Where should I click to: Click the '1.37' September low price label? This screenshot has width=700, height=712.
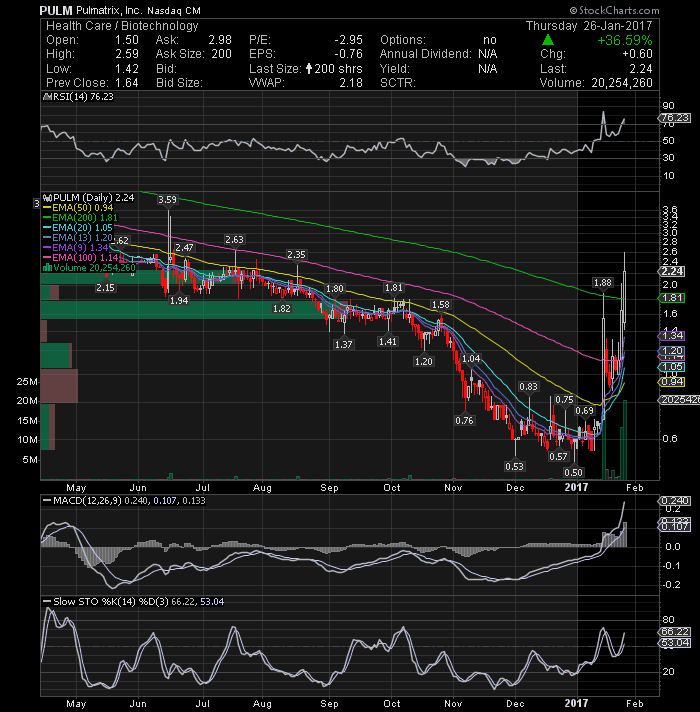[343, 344]
